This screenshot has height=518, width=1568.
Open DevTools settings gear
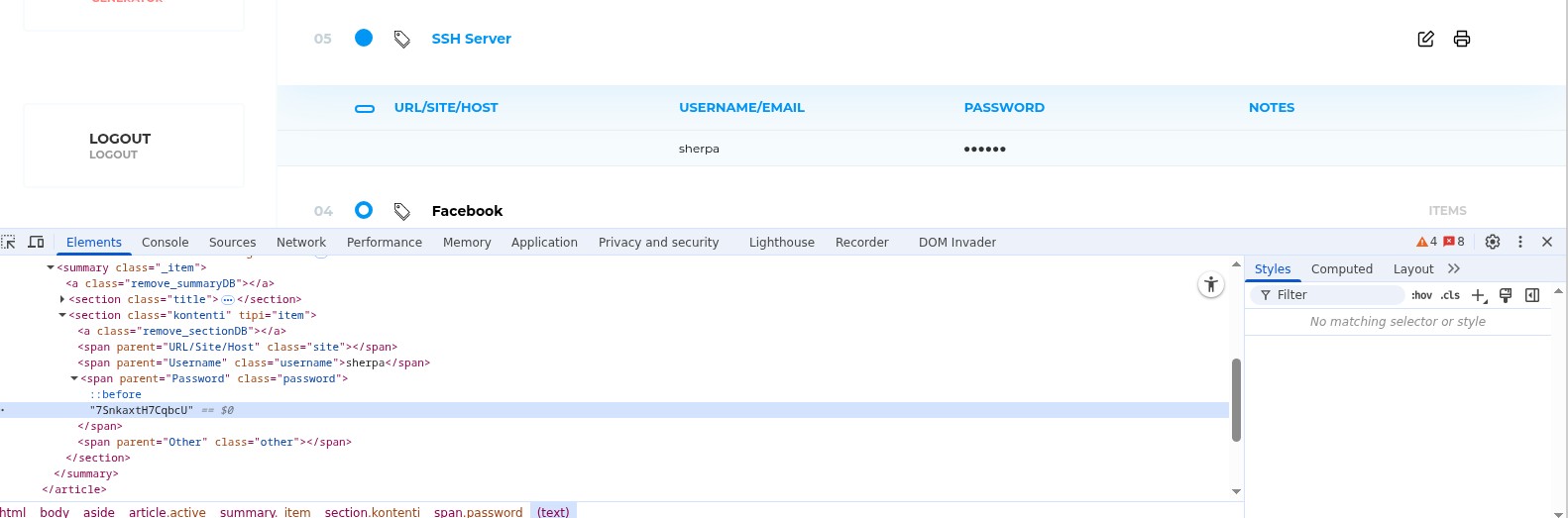pyautogui.click(x=1493, y=242)
